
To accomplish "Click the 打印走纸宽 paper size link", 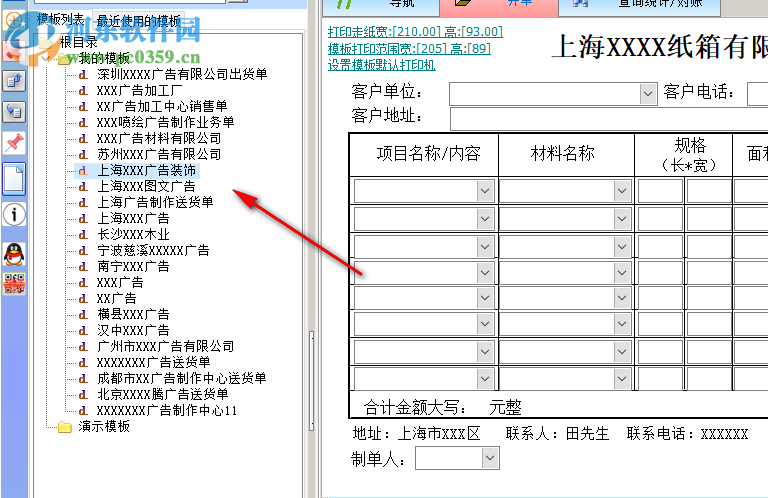I will click(x=415, y=32).
